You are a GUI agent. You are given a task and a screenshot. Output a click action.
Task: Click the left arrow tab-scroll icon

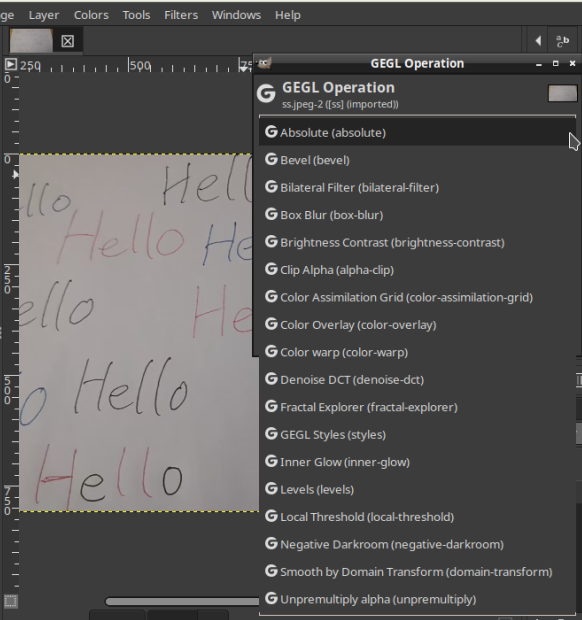click(x=538, y=40)
